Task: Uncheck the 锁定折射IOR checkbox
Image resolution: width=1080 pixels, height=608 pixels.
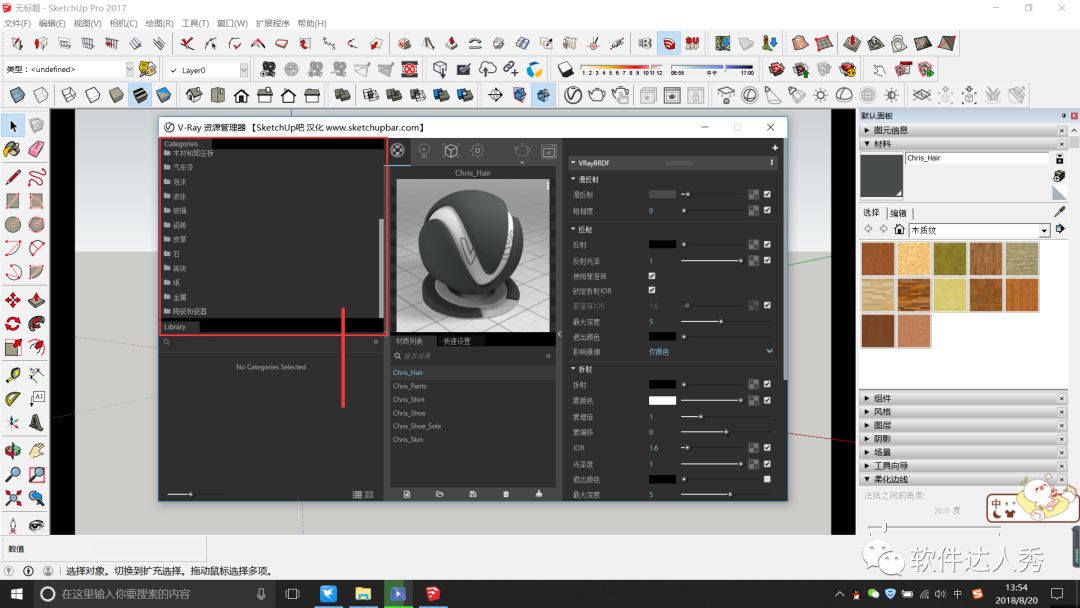Action: pos(652,290)
